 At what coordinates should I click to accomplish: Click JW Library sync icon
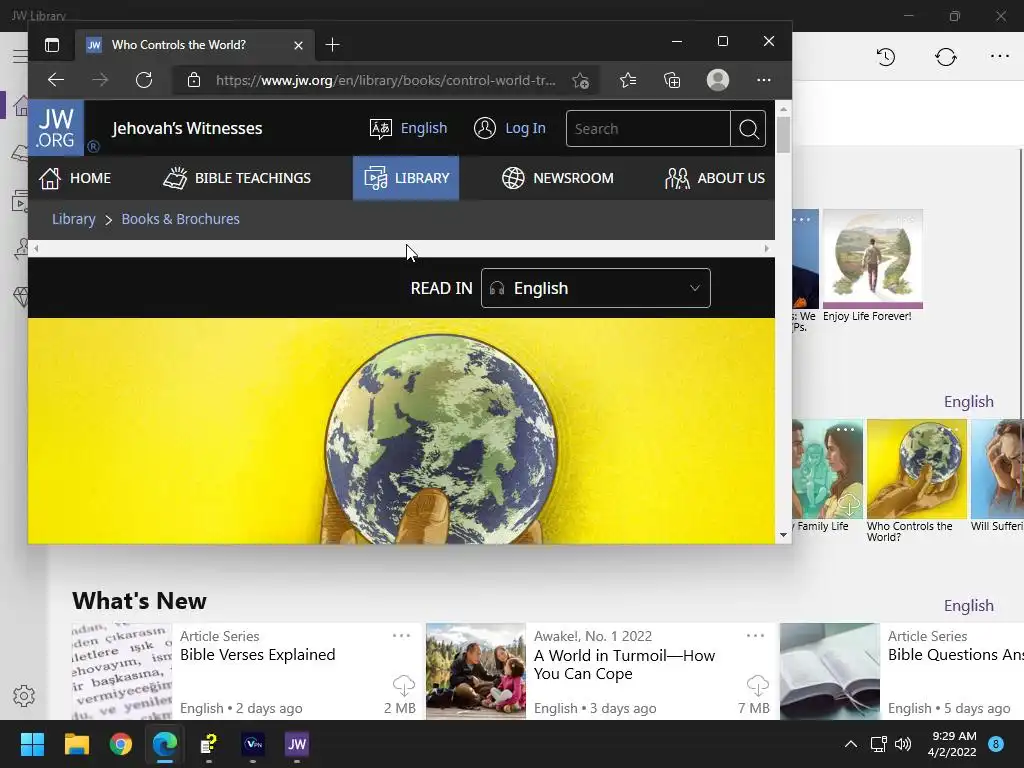click(x=946, y=57)
